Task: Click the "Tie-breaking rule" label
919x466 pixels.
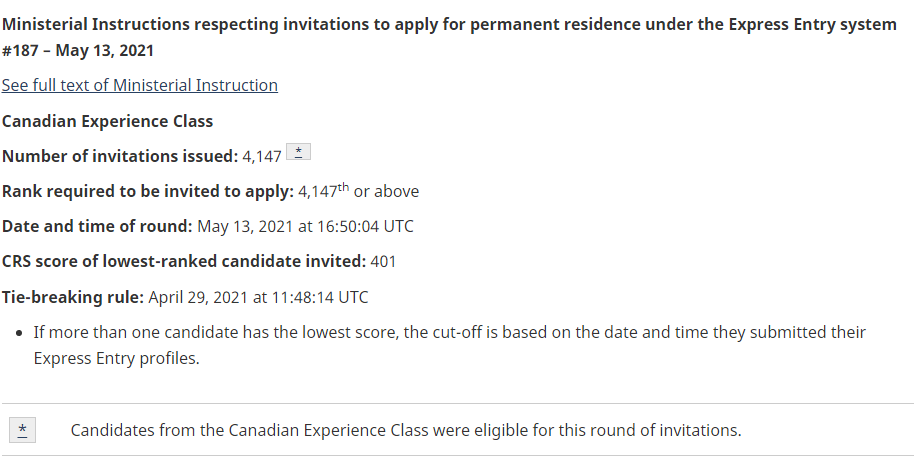Action: 74,297
